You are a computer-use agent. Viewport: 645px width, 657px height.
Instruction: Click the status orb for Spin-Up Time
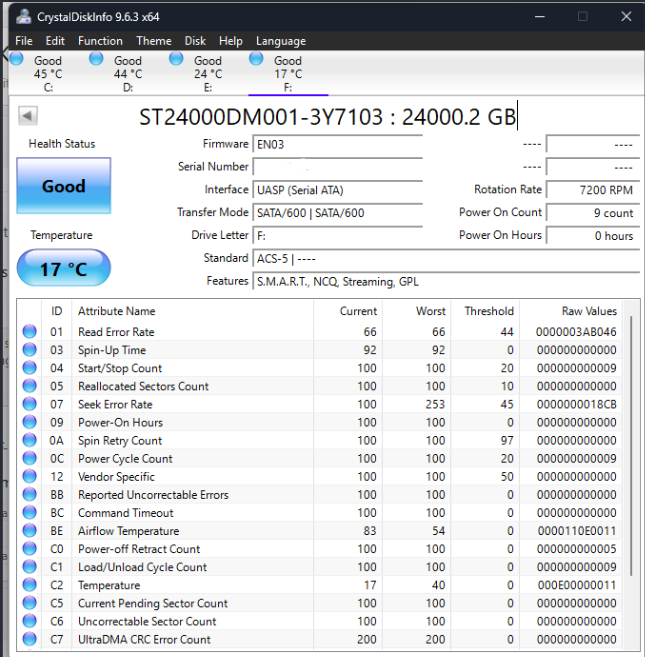pos(29,349)
